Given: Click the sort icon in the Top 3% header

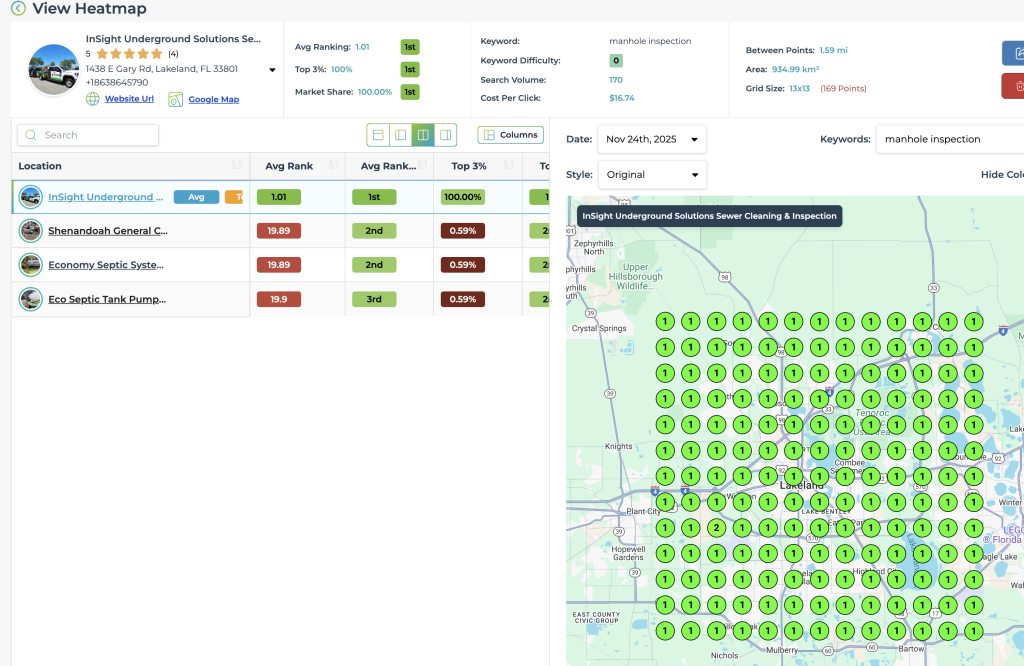Looking at the screenshot, I should tap(509, 165).
